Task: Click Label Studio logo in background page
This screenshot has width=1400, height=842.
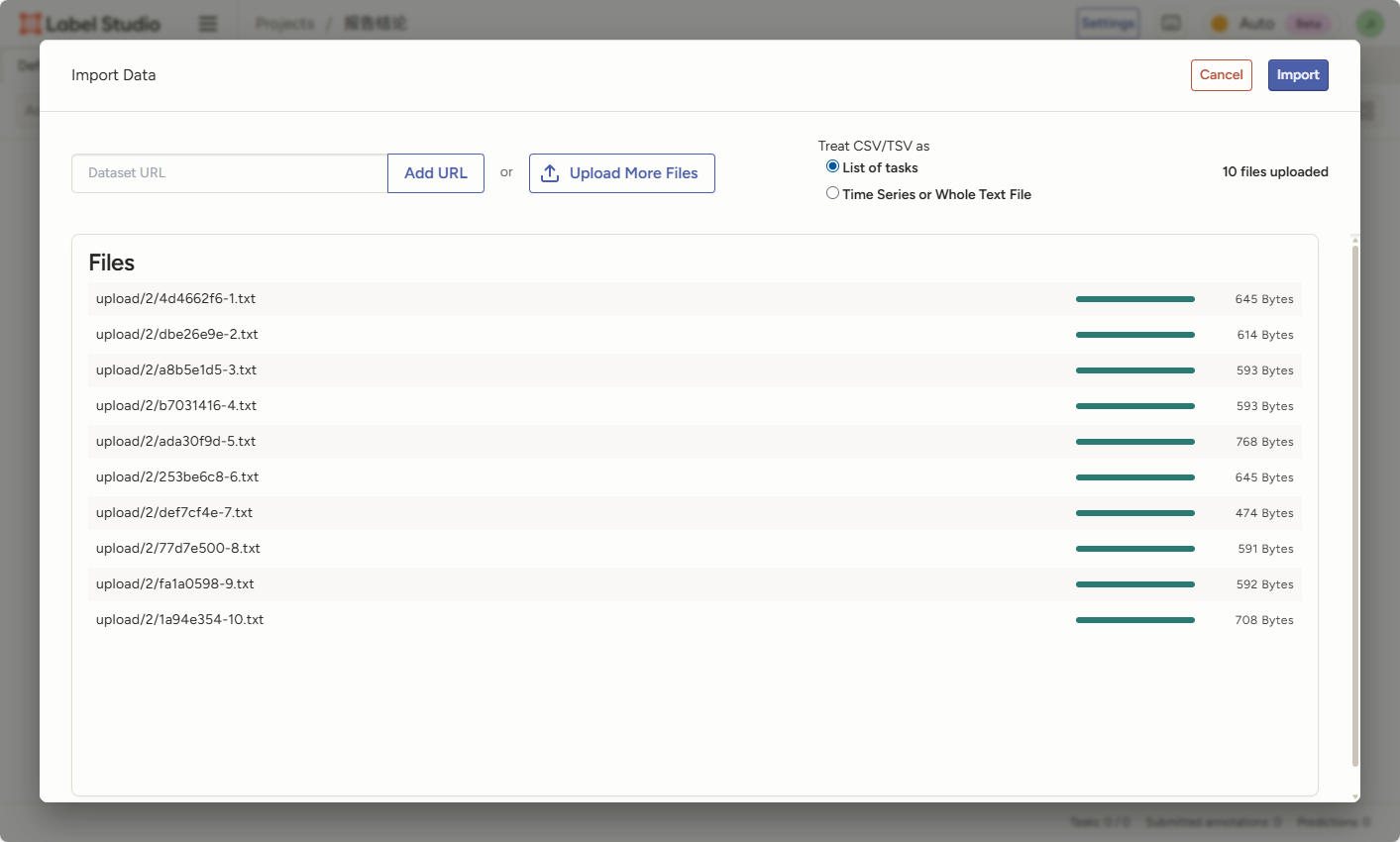Action: 90,23
